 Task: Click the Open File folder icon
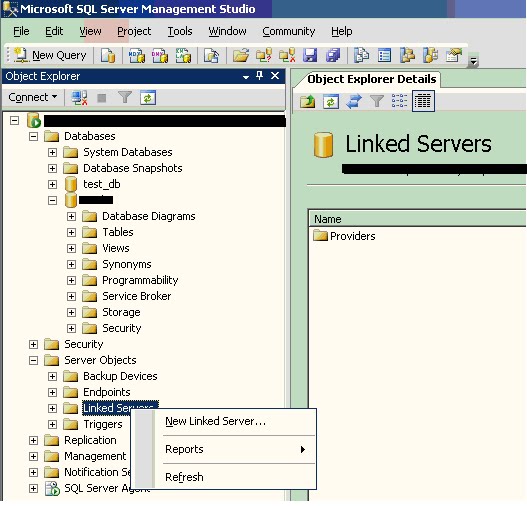pyautogui.click(x=241, y=55)
